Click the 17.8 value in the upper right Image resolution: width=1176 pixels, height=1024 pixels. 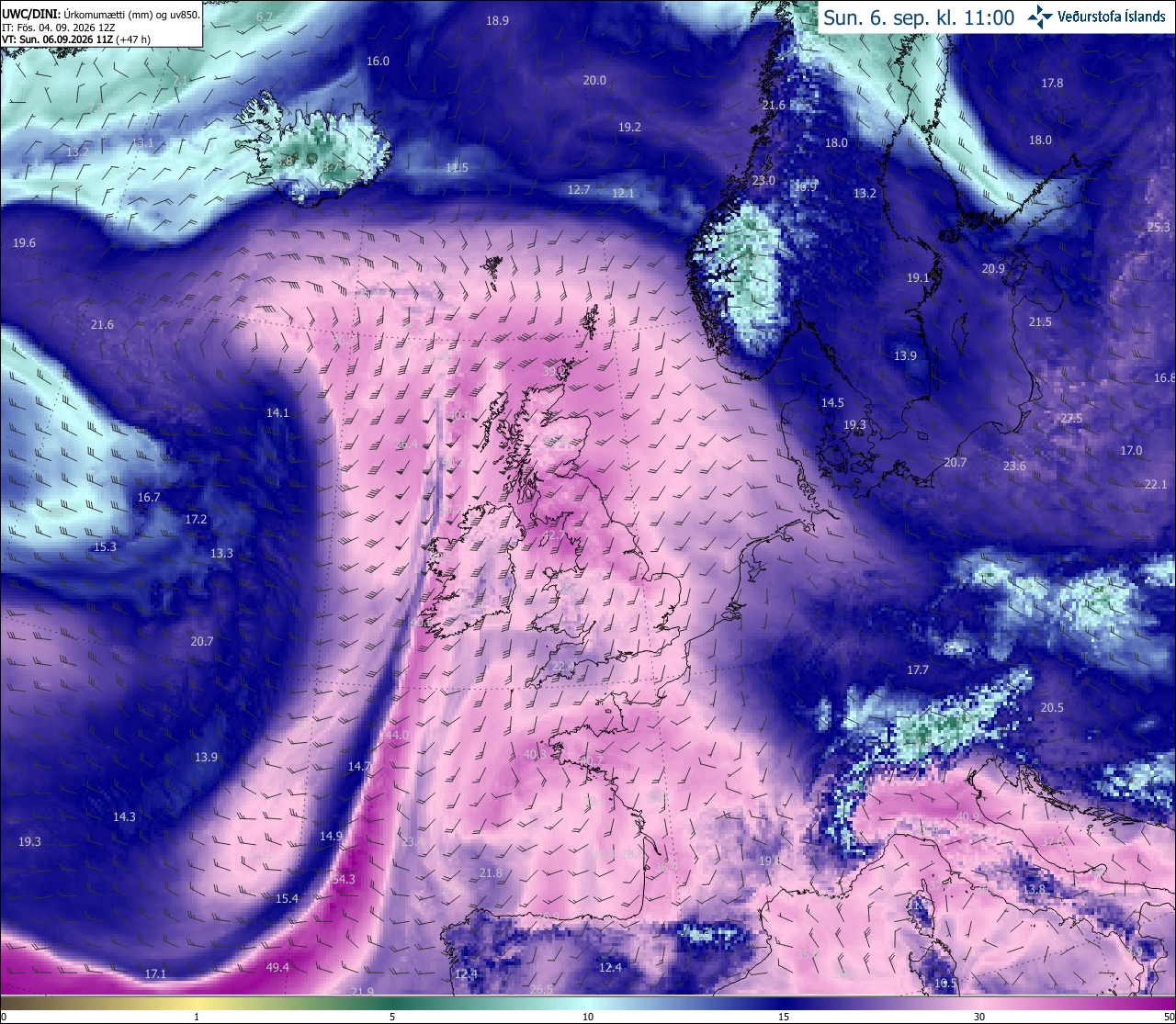1052,83
